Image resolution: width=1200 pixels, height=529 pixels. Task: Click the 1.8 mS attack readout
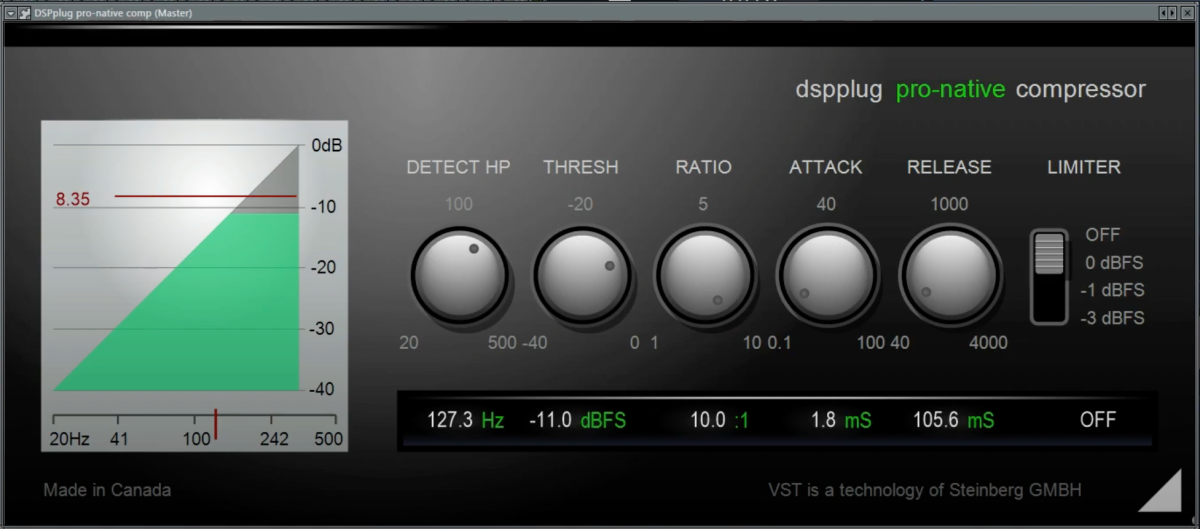(841, 420)
